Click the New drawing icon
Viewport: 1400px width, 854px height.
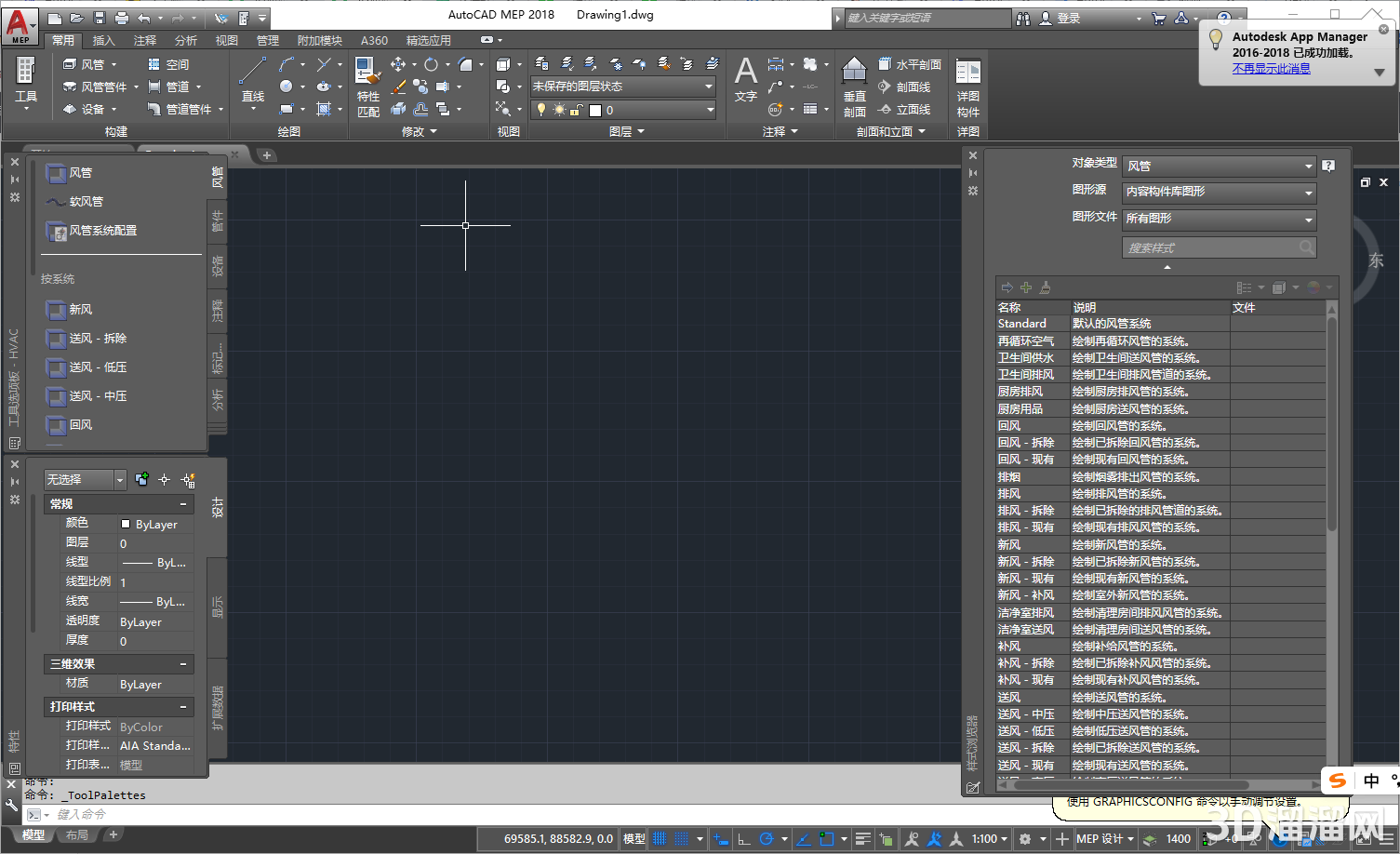tap(55, 18)
